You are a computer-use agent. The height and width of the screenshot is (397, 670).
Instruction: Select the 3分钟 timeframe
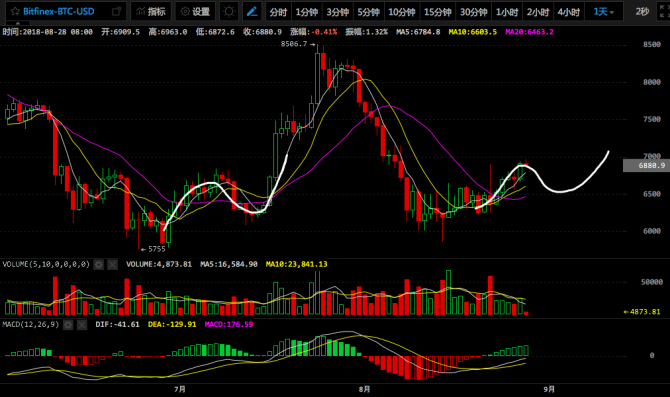[x=338, y=12]
